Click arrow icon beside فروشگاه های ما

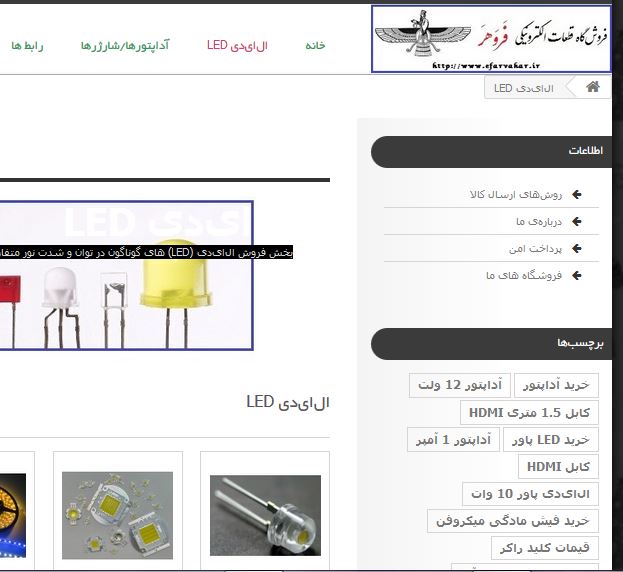click(x=577, y=275)
